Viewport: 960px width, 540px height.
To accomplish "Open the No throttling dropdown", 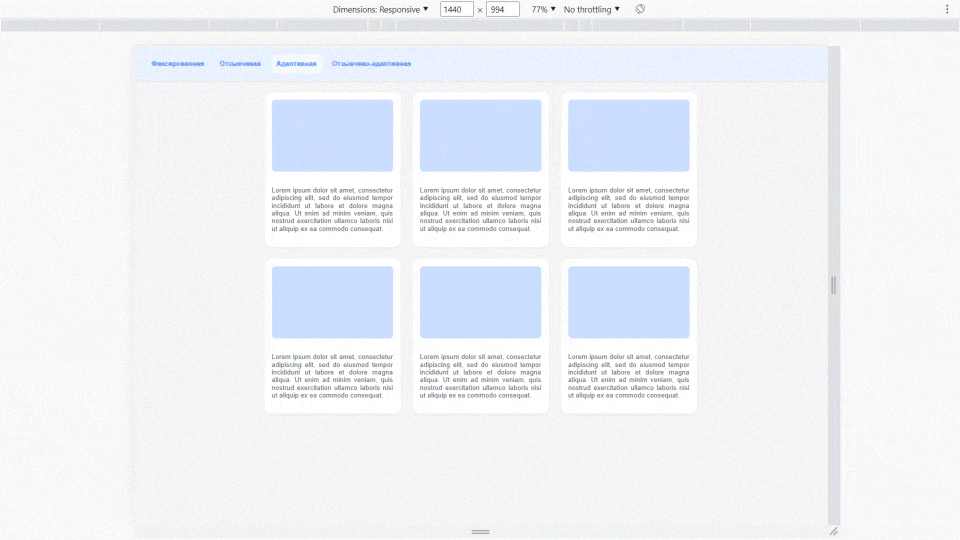I will click(x=591, y=9).
